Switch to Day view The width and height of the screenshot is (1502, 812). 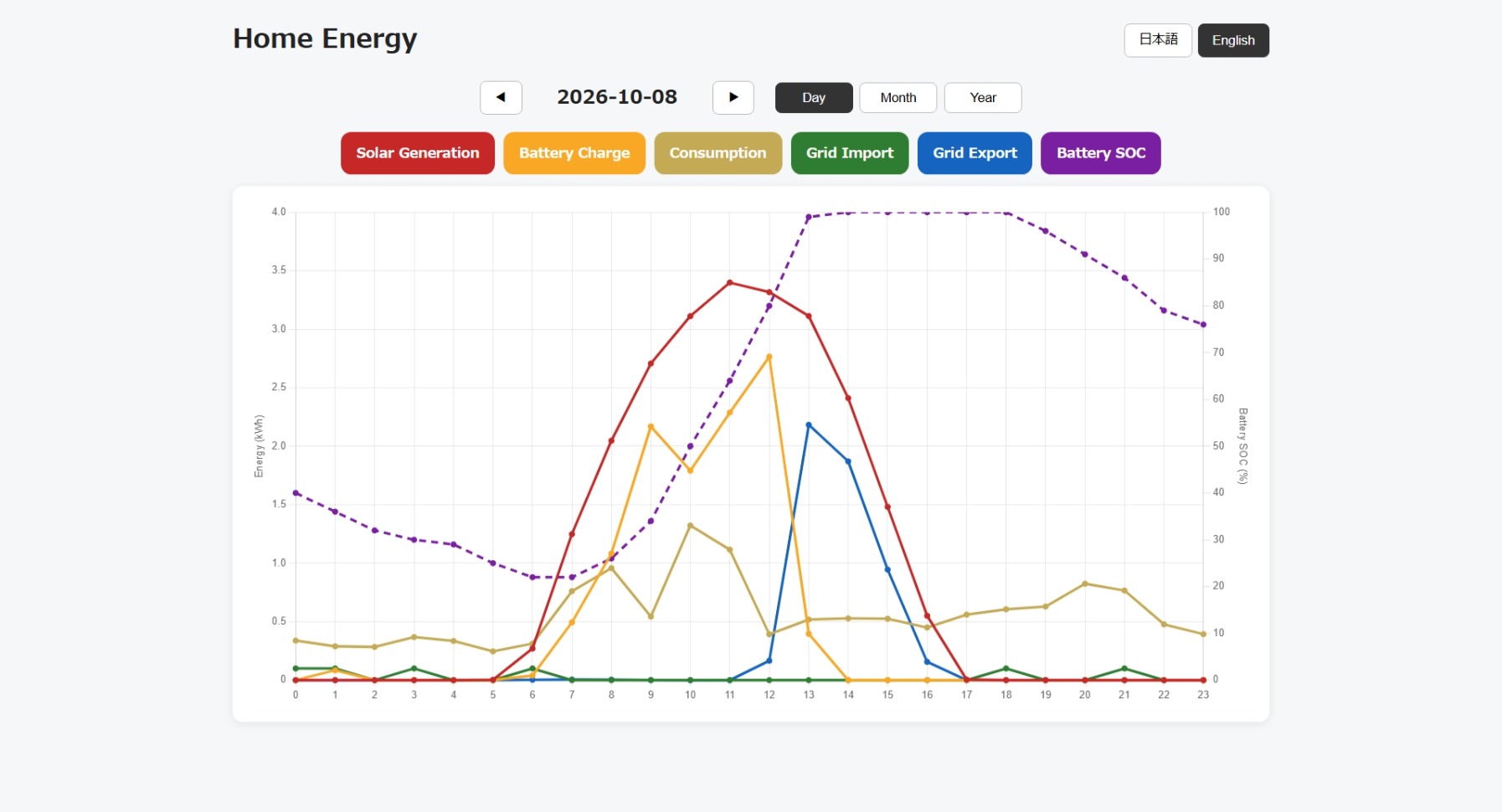(814, 98)
